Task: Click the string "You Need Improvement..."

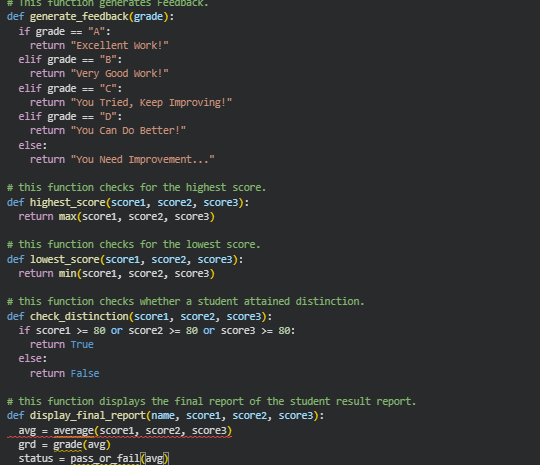Action: coord(143,159)
